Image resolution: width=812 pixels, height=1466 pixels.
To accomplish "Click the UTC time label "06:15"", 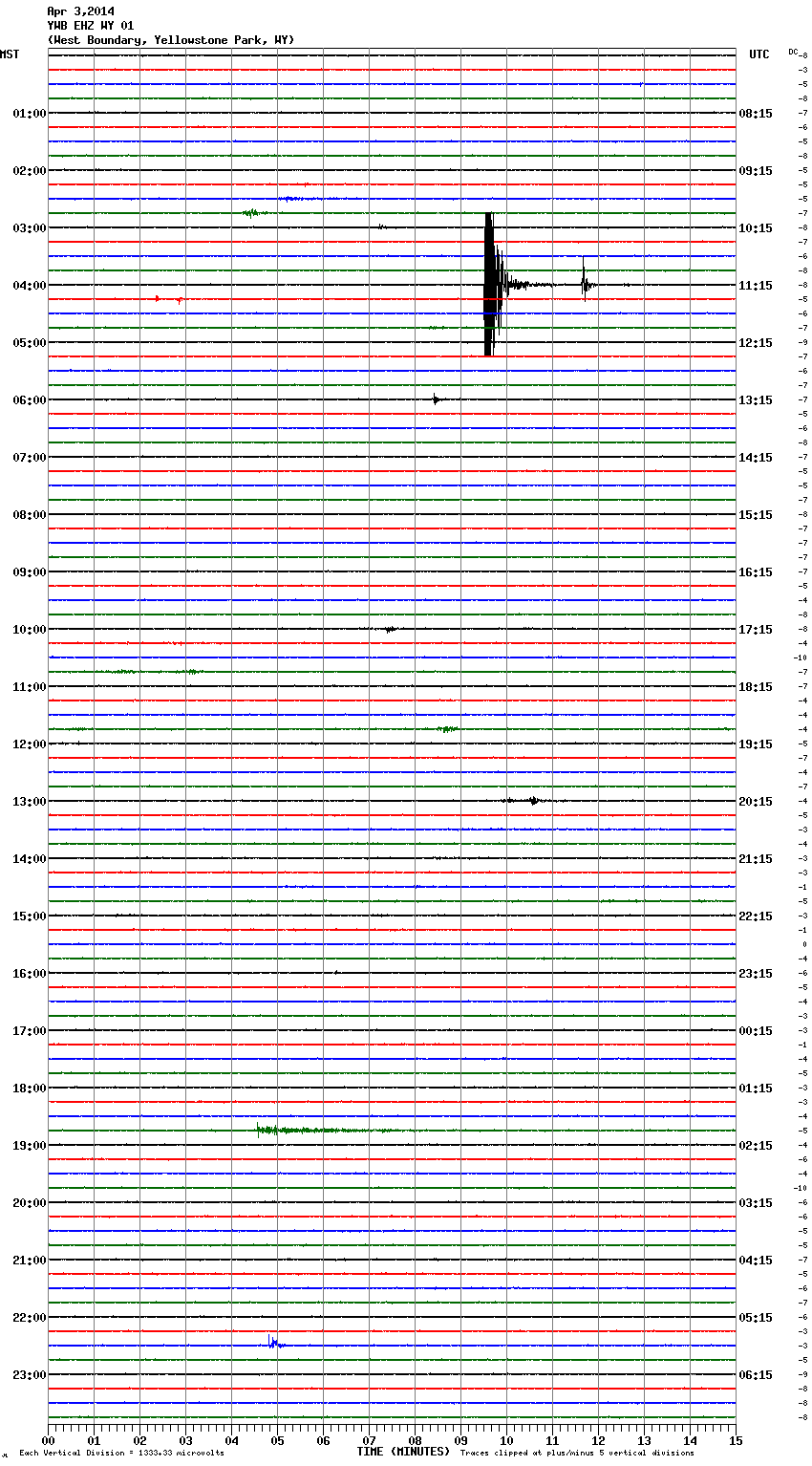I will [x=756, y=1375].
